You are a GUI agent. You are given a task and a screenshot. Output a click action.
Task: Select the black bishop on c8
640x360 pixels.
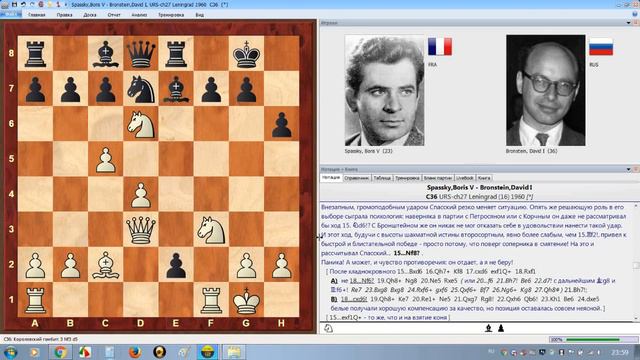106,53
